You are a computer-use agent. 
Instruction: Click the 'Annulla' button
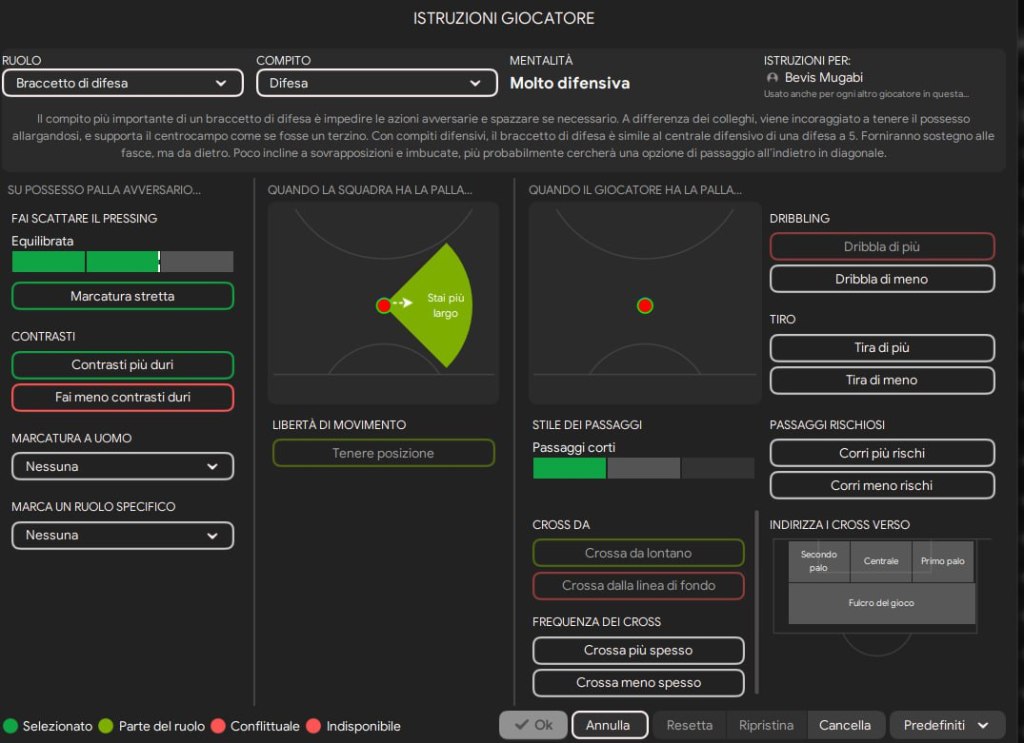tap(608, 725)
